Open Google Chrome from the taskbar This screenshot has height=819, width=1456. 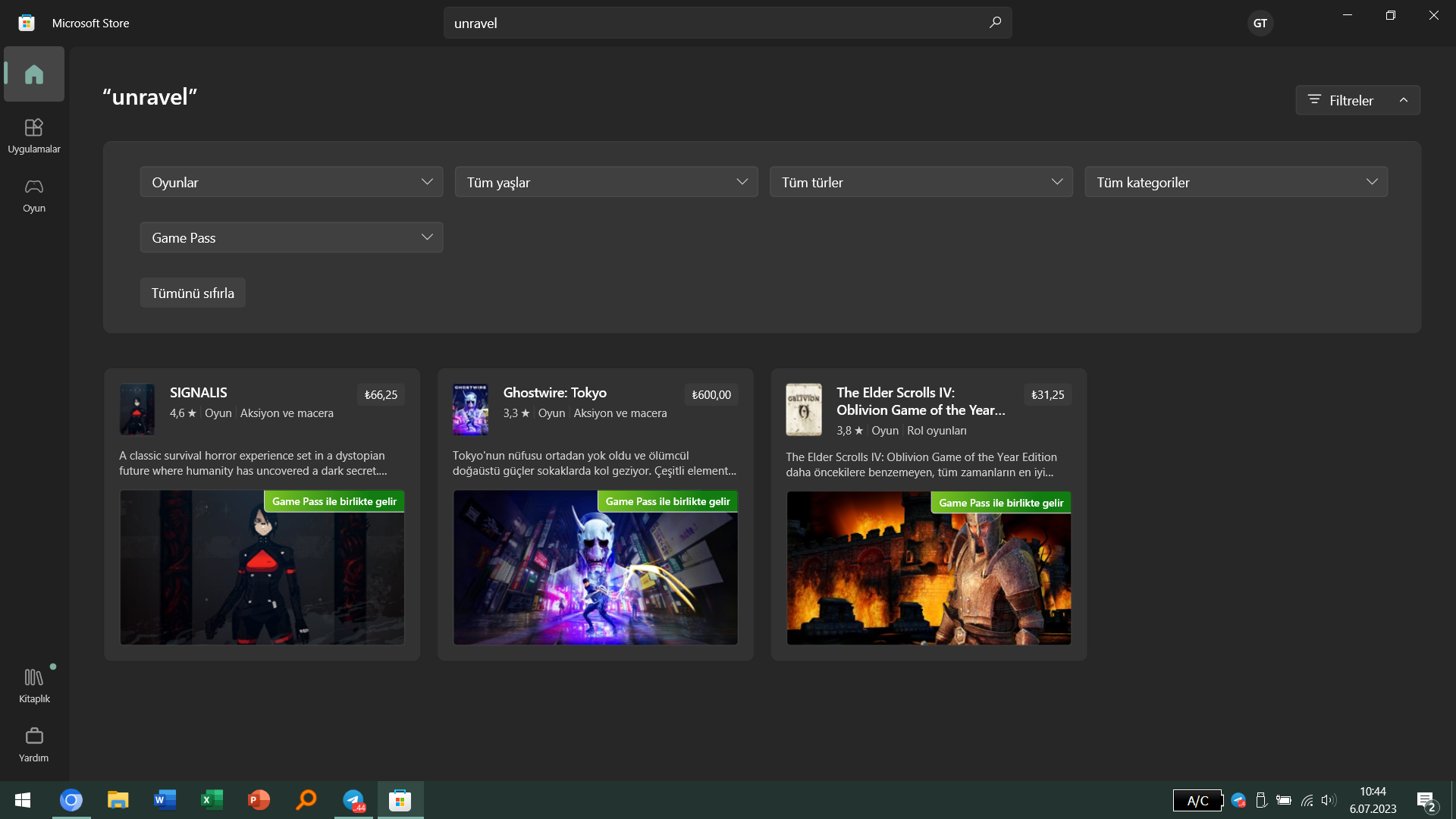(71, 800)
